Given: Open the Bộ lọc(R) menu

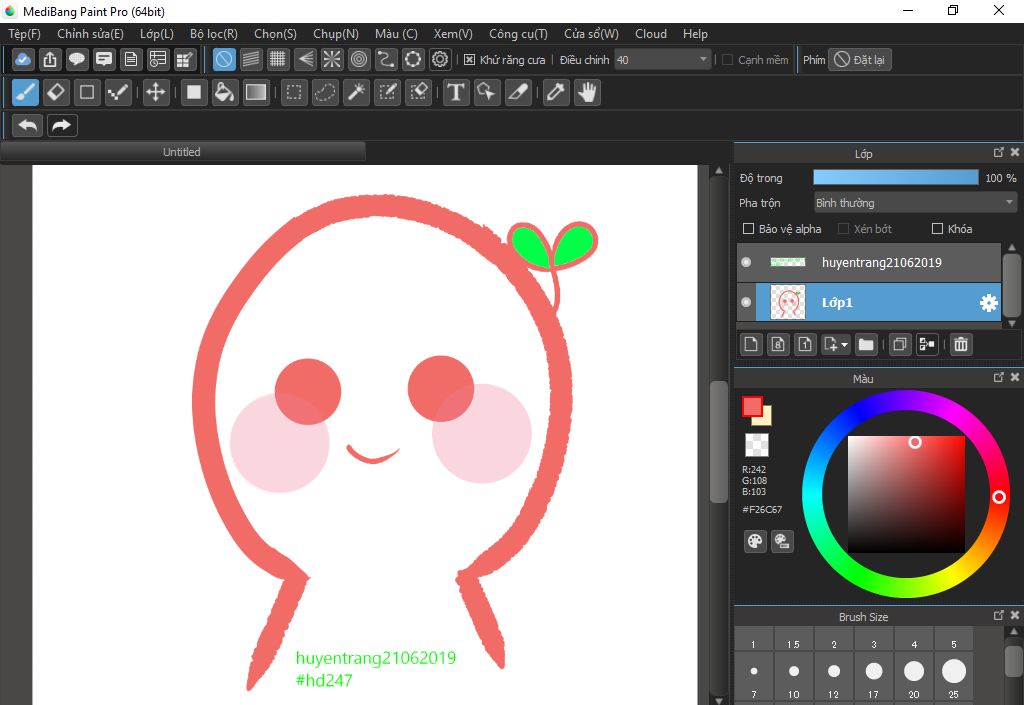Looking at the screenshot, I should (x=213, y=34).
